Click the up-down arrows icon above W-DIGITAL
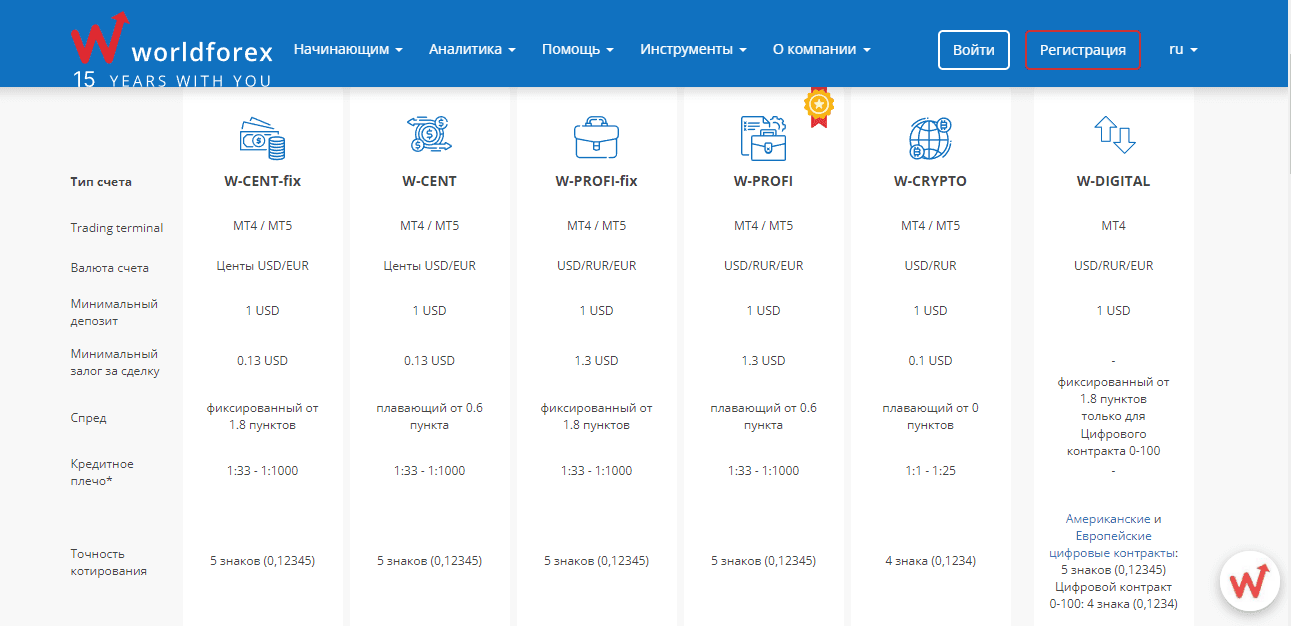The width and height of the screenshot is (1291, 626). click(1113, 136)
